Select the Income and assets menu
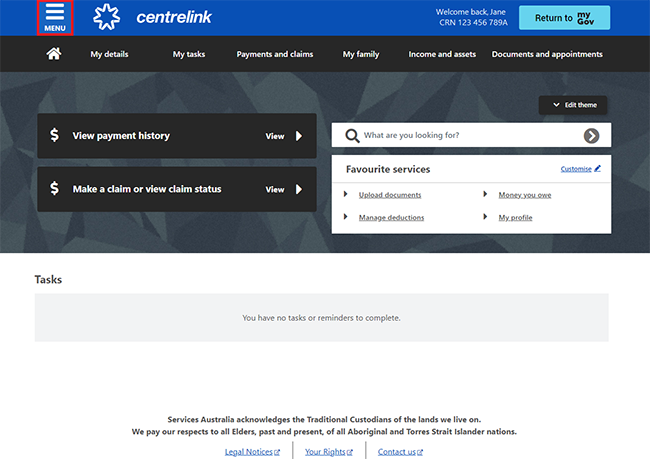 (442, 54)
